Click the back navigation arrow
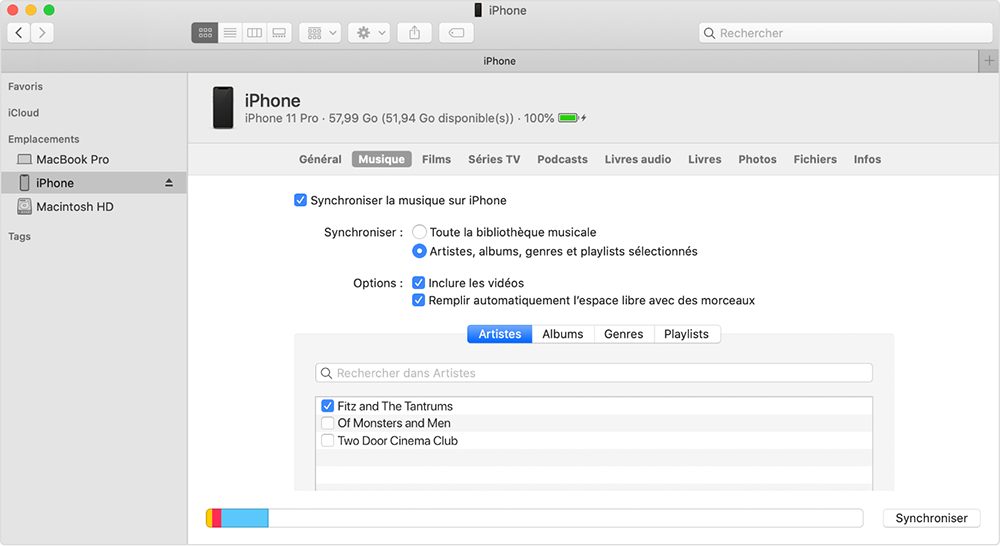The height and width of the screenshot is (546, 1000). click(19, 33)
